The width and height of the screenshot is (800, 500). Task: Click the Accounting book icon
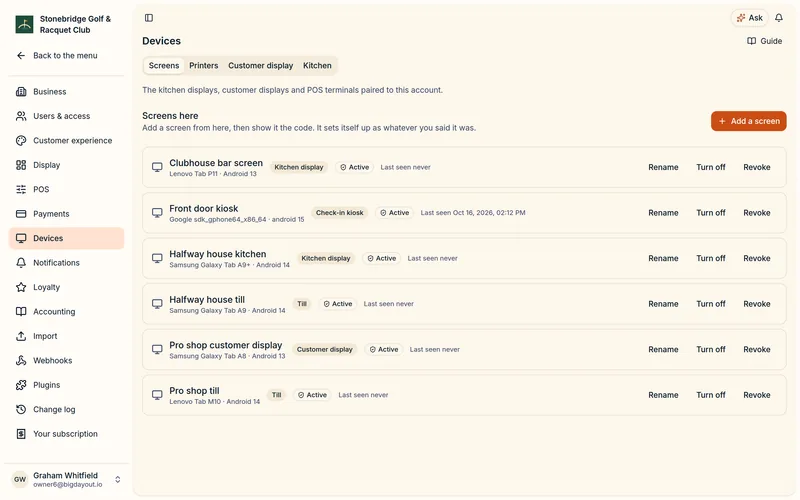click(x=21, y=312)
